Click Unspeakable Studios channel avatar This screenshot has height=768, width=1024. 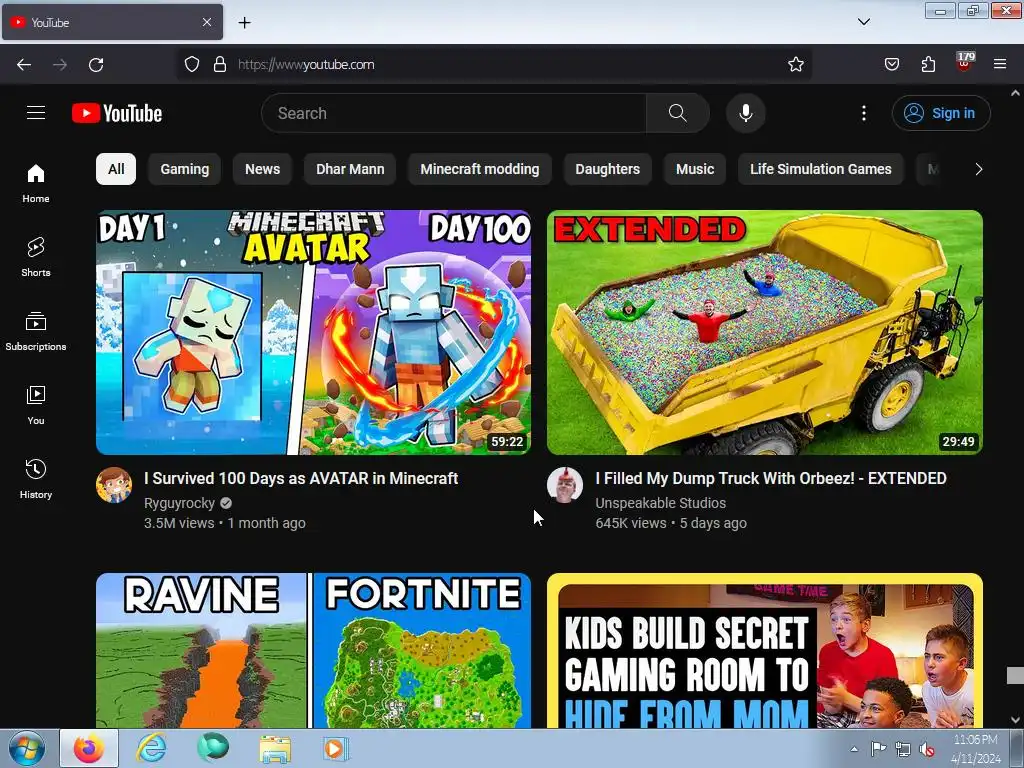[x=565, y=485]
